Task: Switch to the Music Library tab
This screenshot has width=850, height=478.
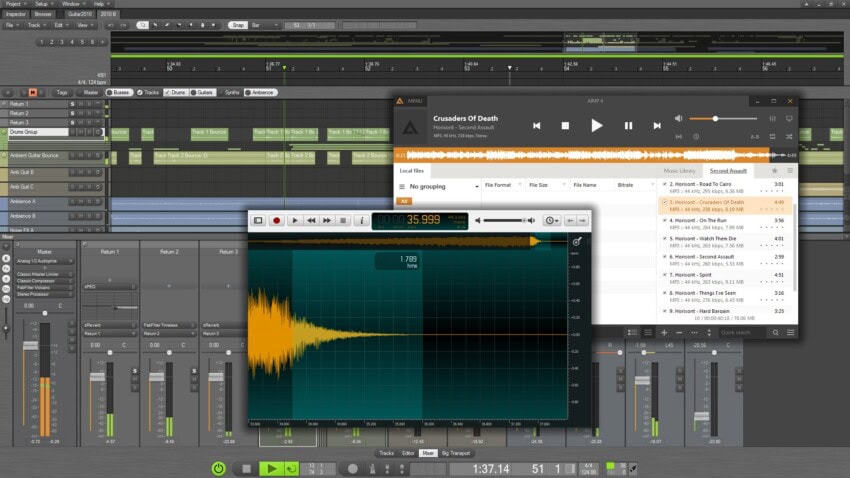Action: point(680,171)
